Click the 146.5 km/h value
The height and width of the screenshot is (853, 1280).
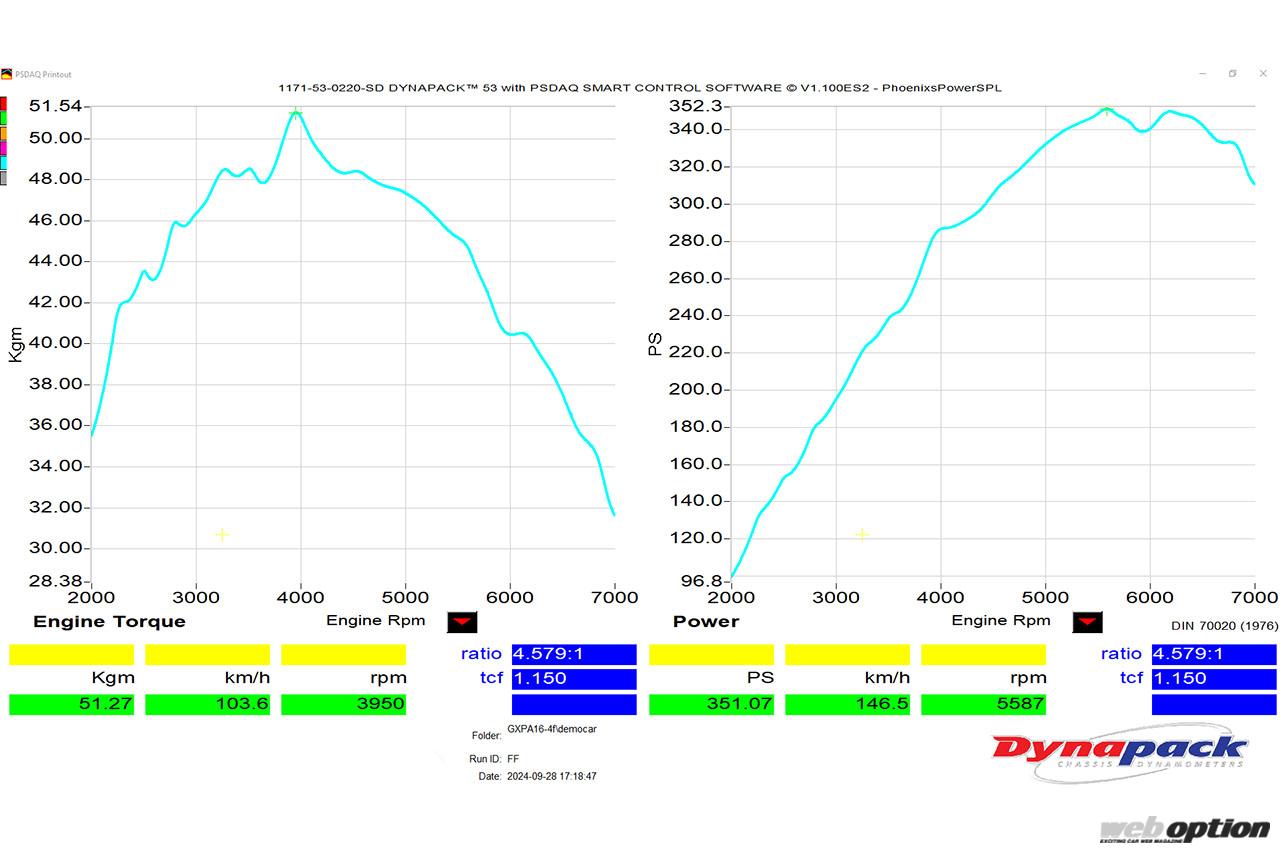847,704
